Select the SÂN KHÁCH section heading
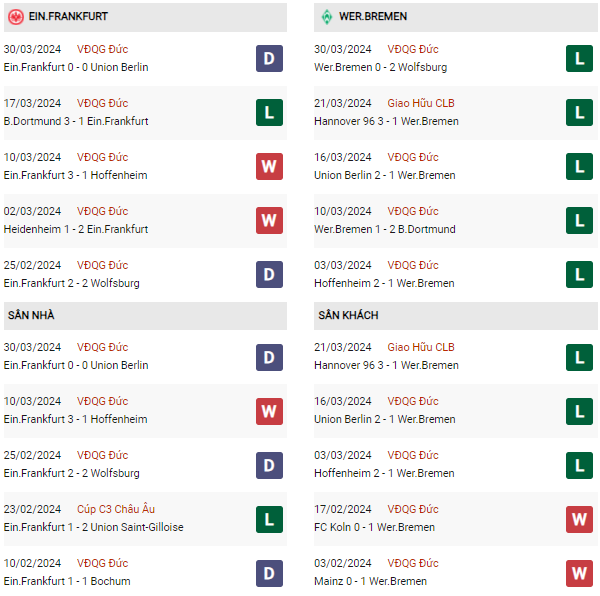 click(348, 315)
